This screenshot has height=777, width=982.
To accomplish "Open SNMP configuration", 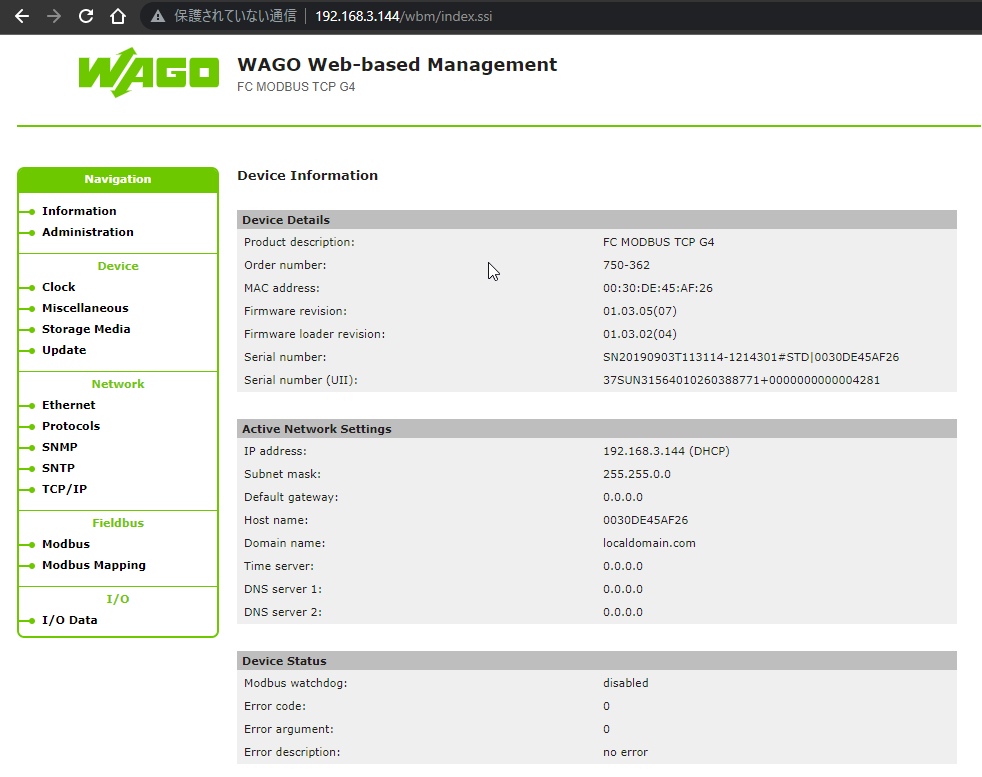I will (59, 447).
